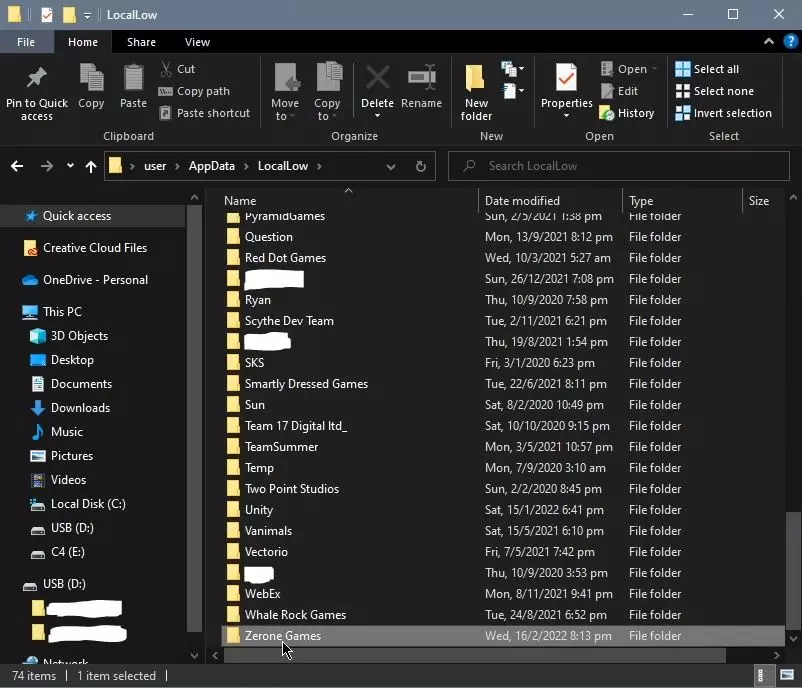This screenshot has width=802, height=688.
Task: Select Quick access in navigation pane
Action: click(93, 216)
